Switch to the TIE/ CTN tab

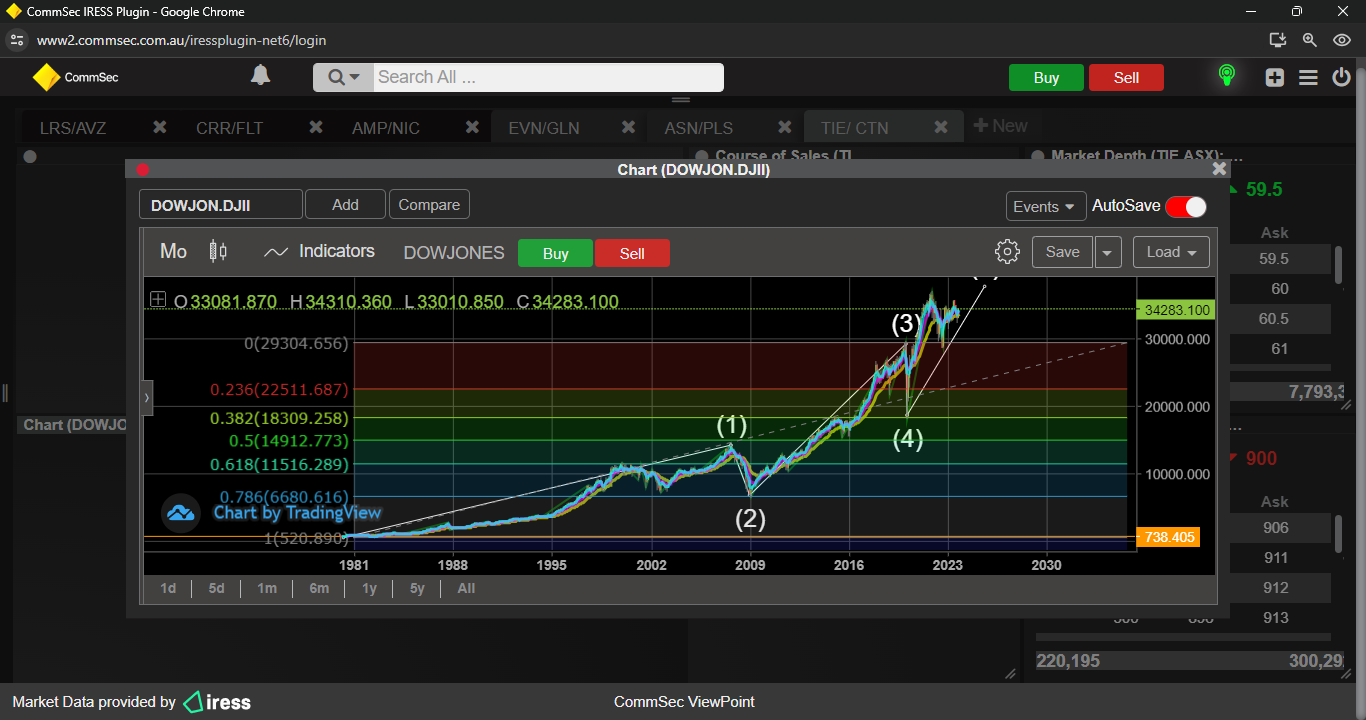click(854, 128)
